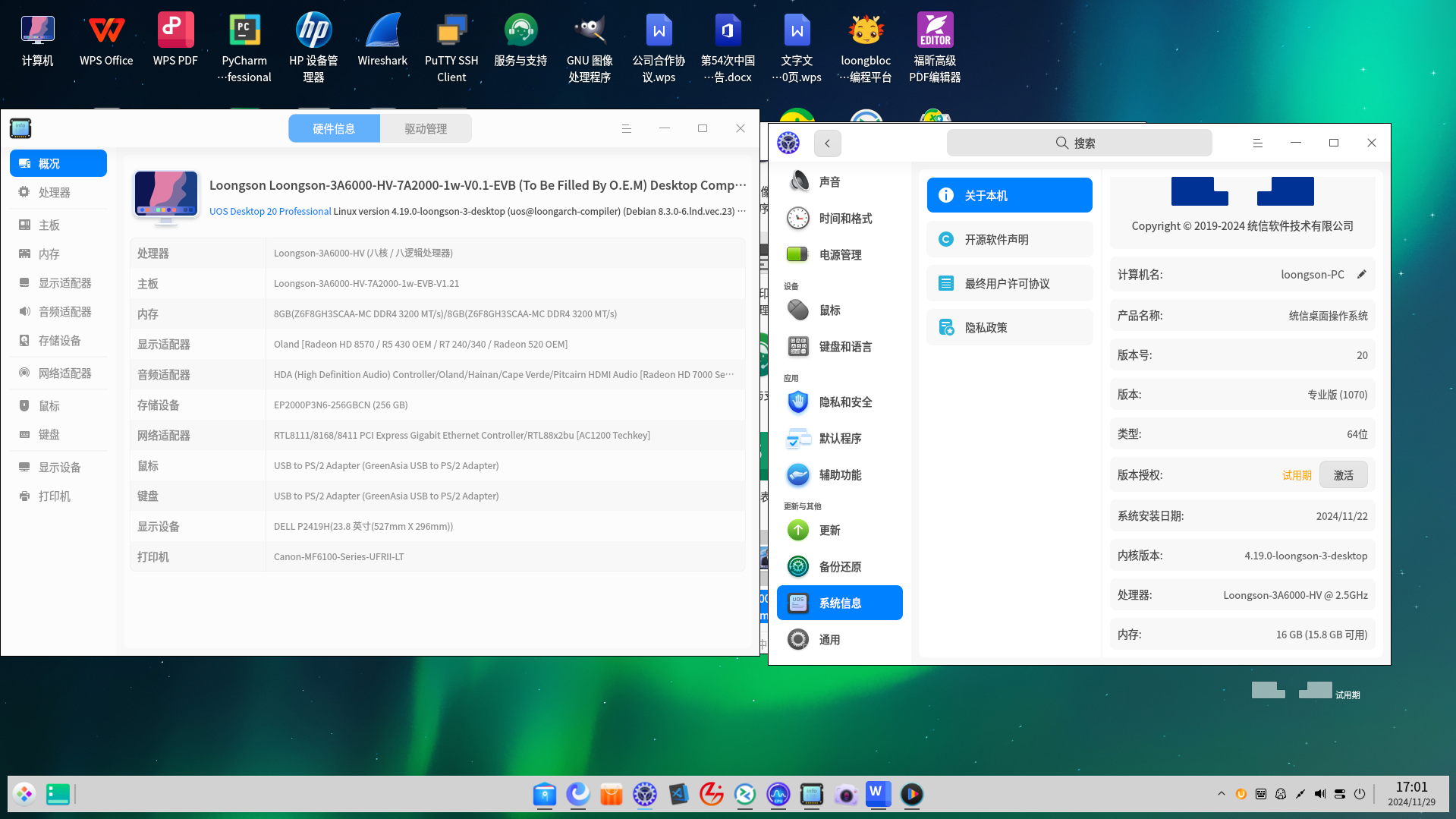This screenshot has height=819, width=1456.
Task: Open 更新 in control center sidebar
Action: [840, 530]
